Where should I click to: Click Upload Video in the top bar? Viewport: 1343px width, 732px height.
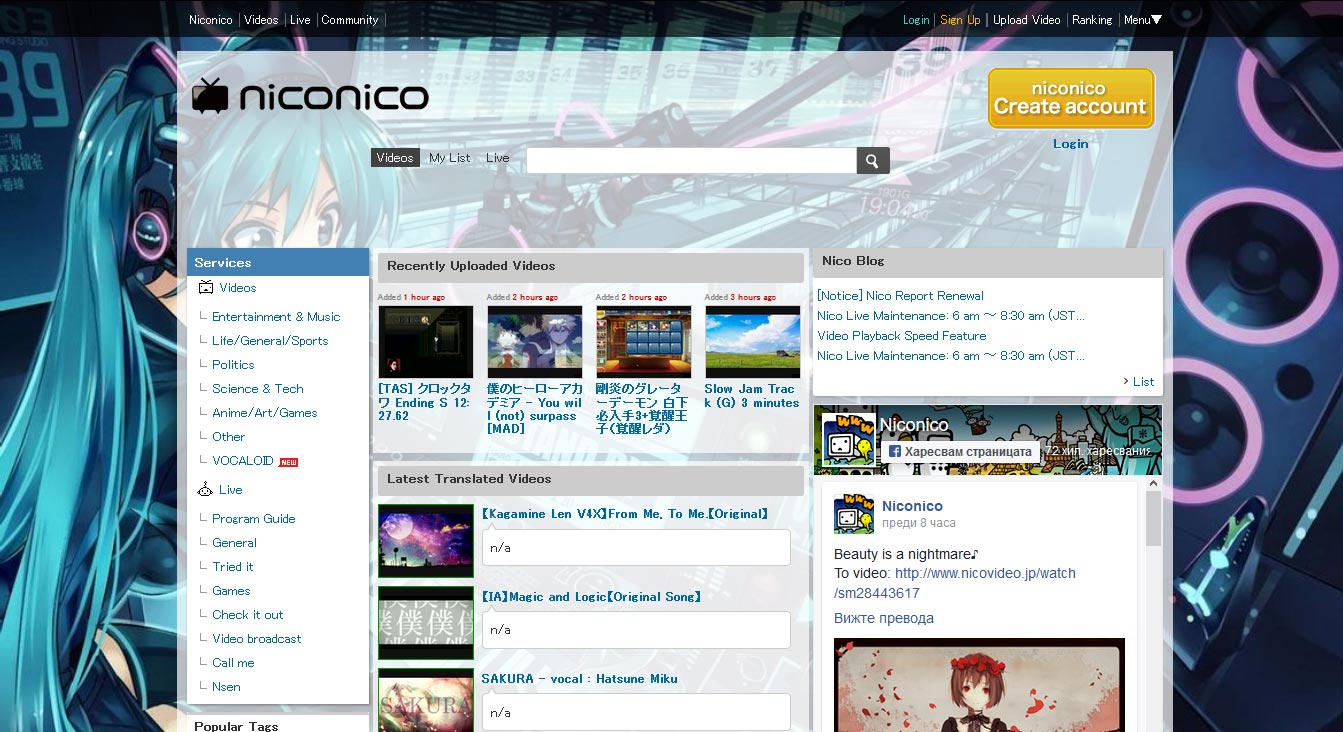[x=1026, y=20]
